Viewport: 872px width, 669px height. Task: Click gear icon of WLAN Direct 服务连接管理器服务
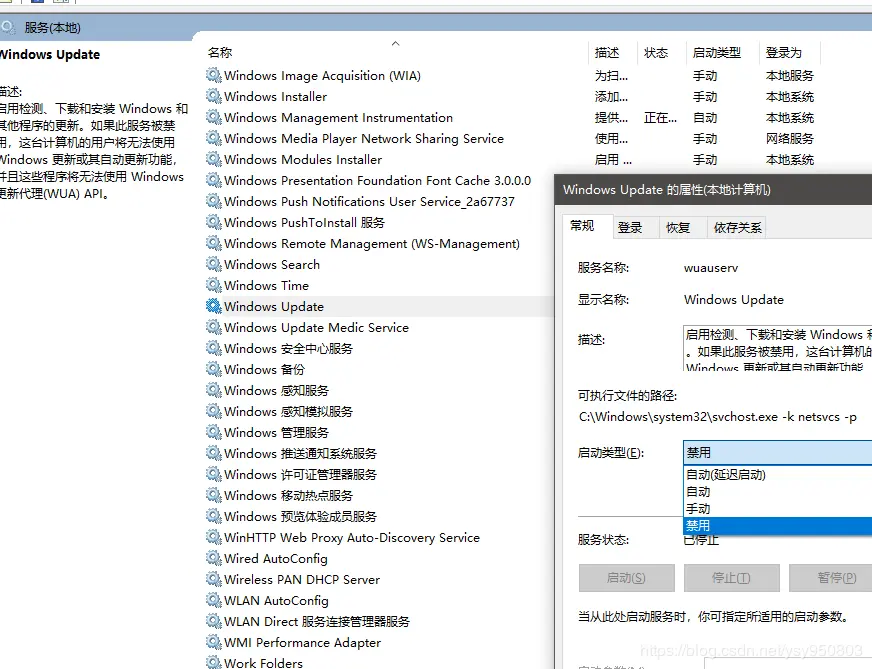(214, 621)
